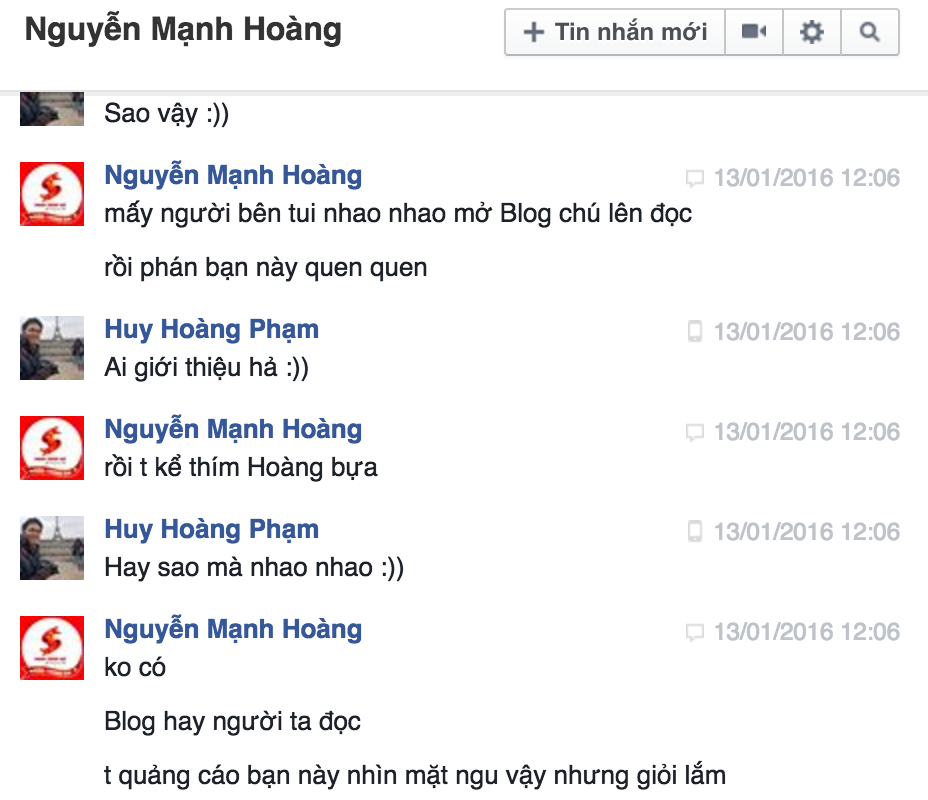Click the red logo avatar beside the "ko có" message
The height and width of the screenshot is (800, 928).
(52, 647)
